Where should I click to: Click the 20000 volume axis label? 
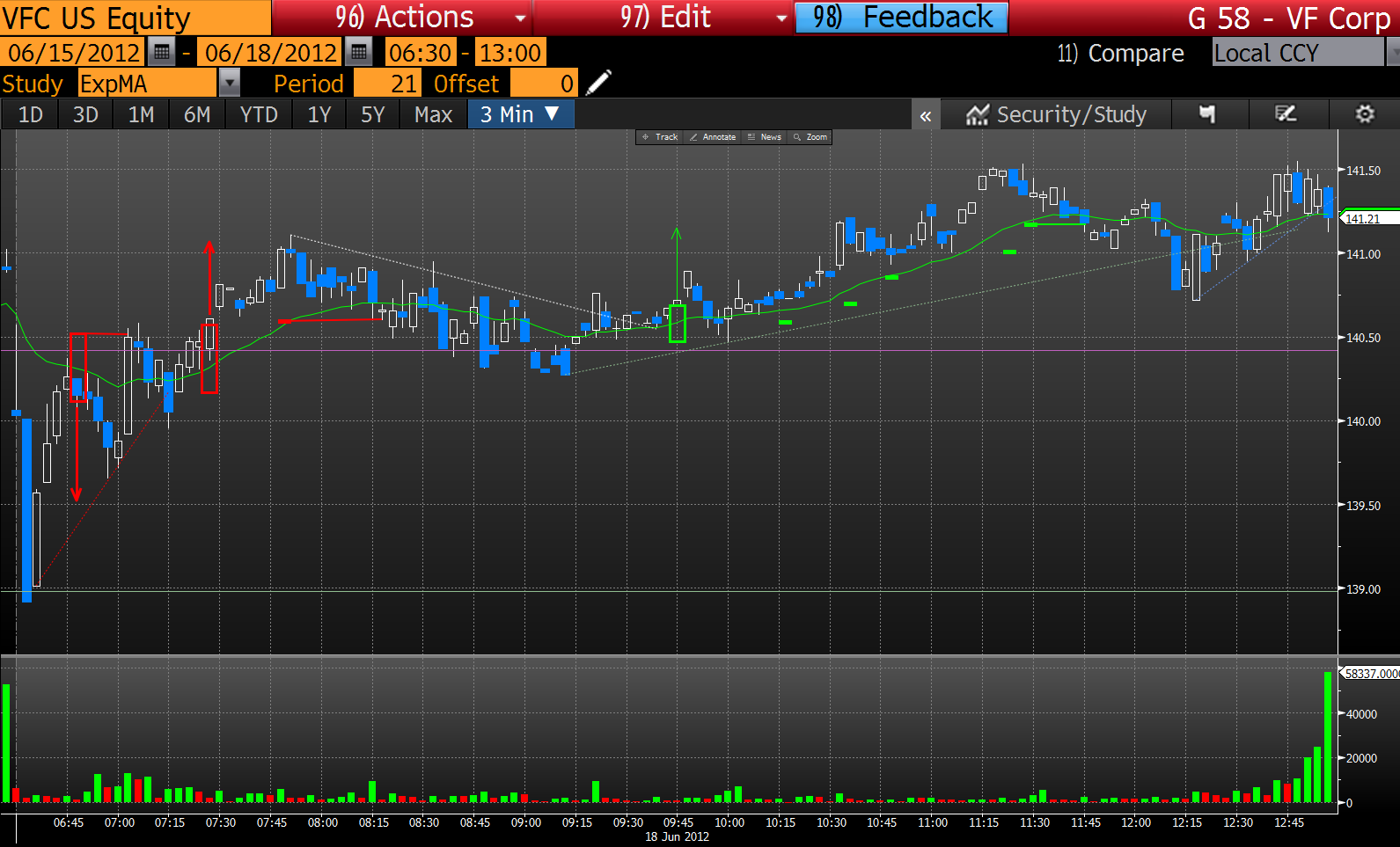coord(1361,758)
